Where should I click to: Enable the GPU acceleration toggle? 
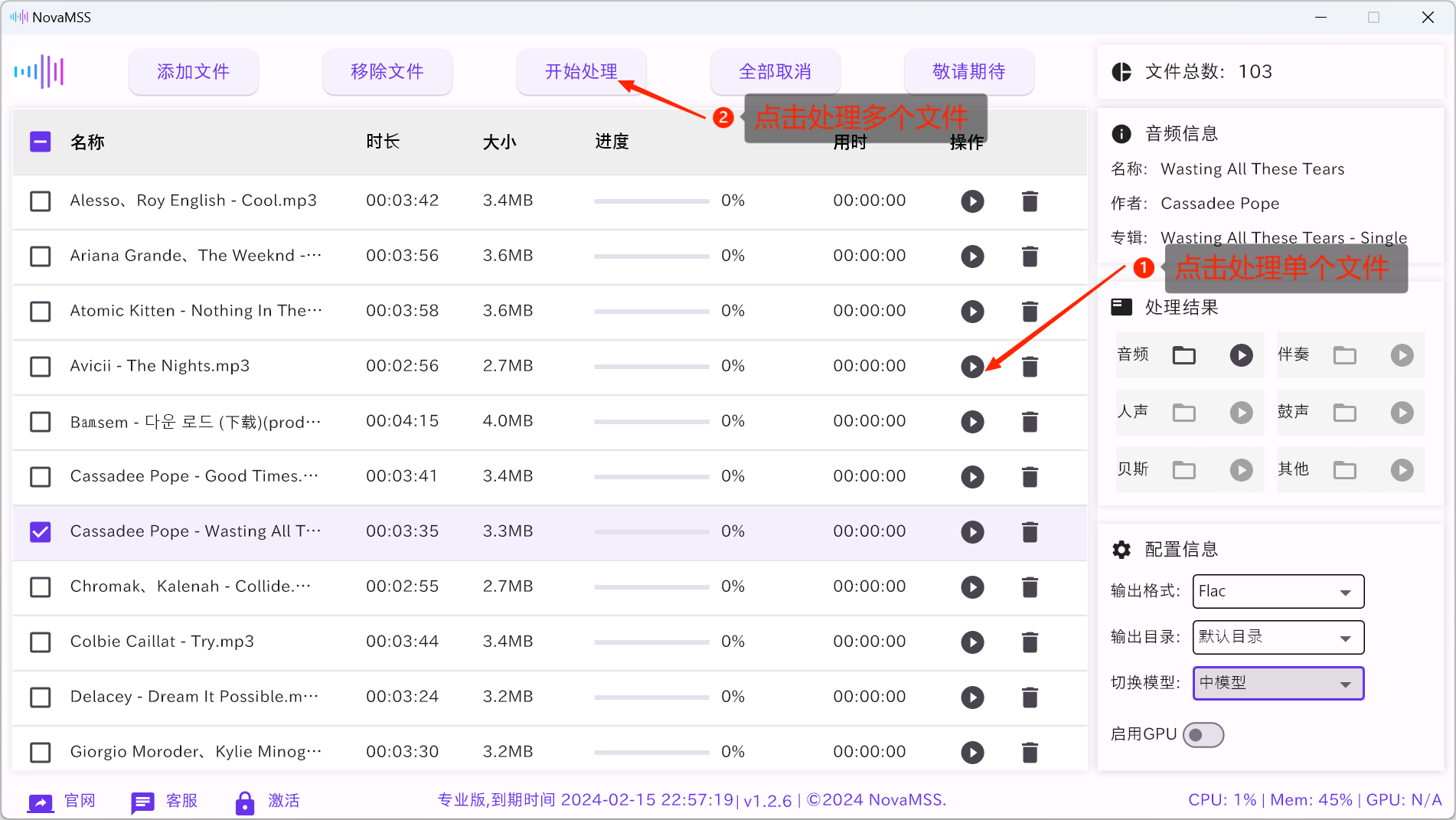(1203, 734)
